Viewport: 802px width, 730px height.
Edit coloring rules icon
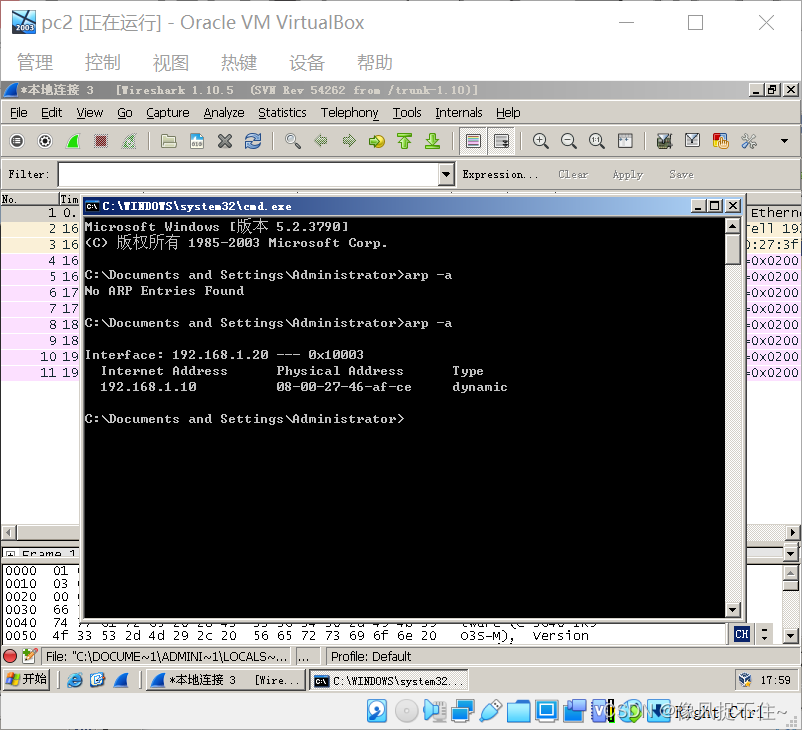(721, 141)
